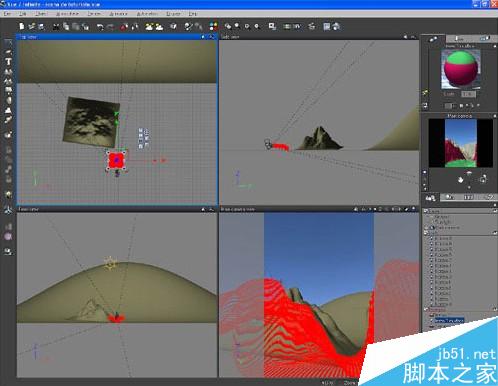
Task: Click the Save icon in the top toolbar
Action: [41, 26]
